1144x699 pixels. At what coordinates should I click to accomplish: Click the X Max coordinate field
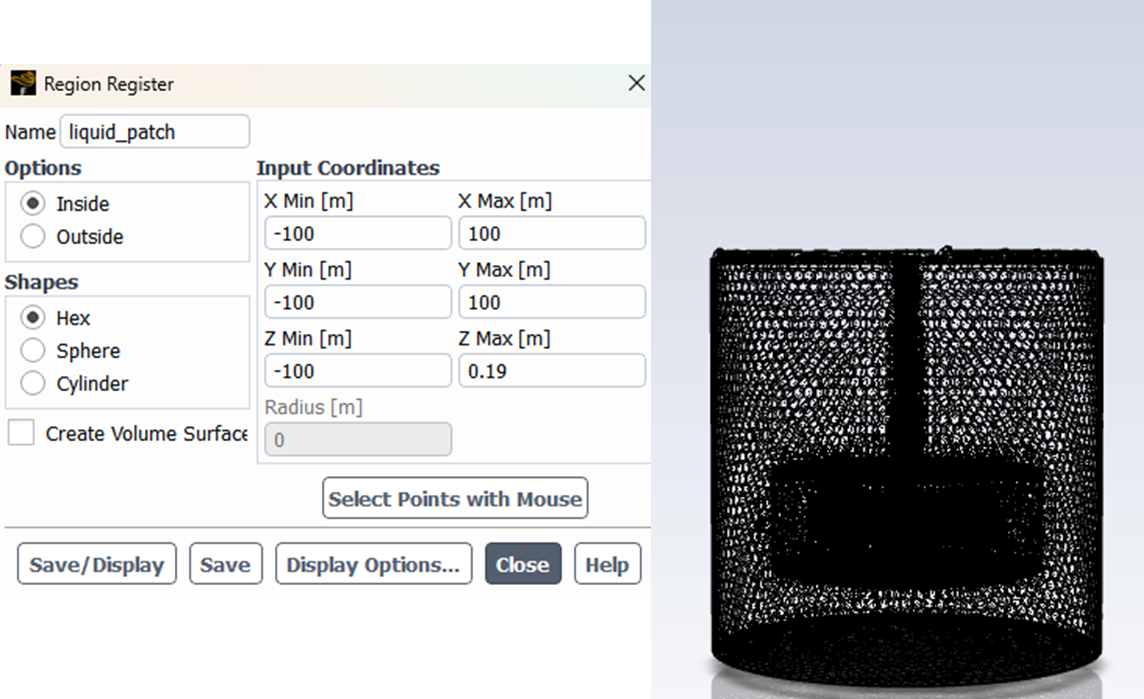pos(552,232)
